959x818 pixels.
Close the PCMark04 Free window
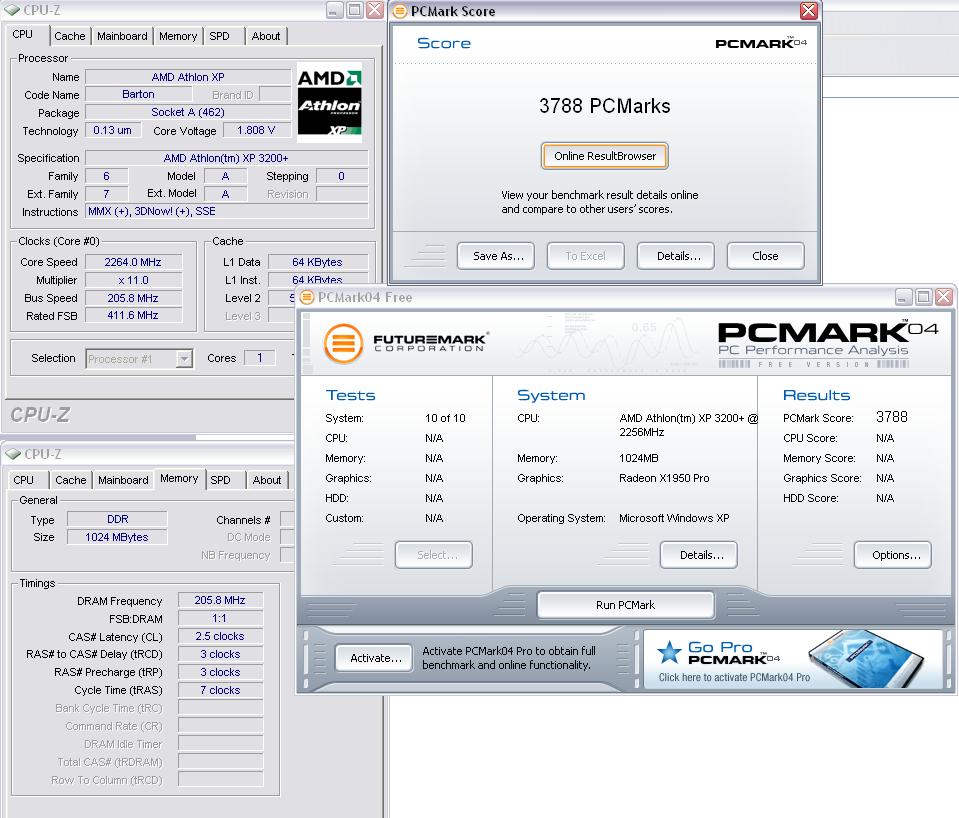(x=944, y=297)
